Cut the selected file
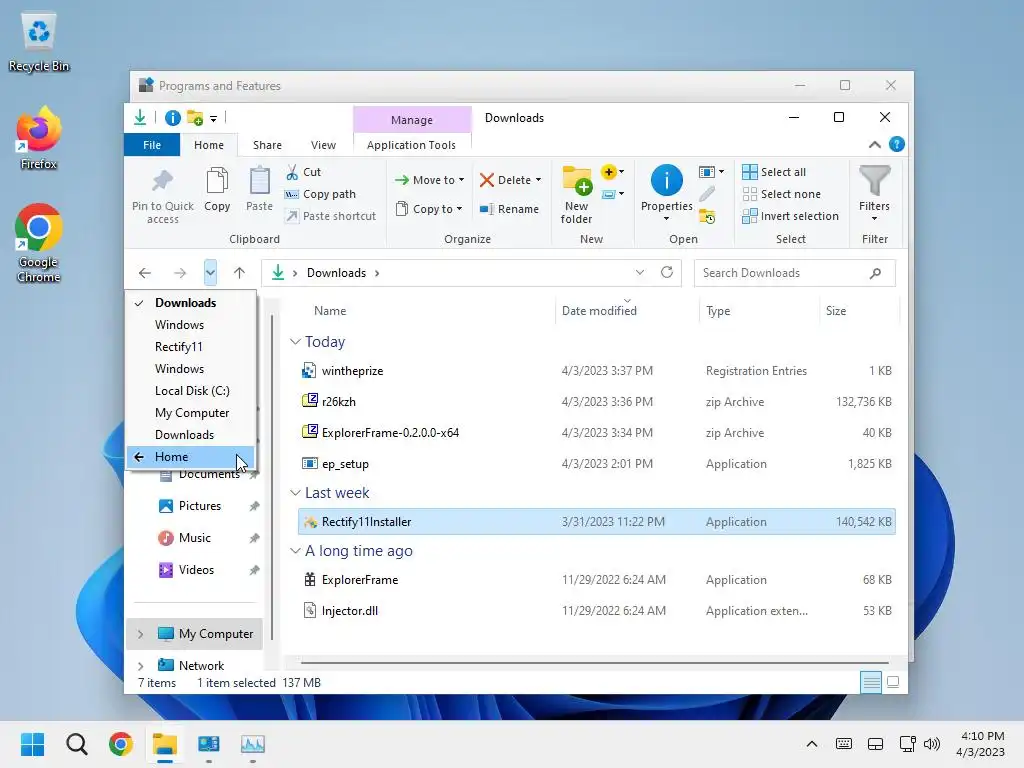 304,172
